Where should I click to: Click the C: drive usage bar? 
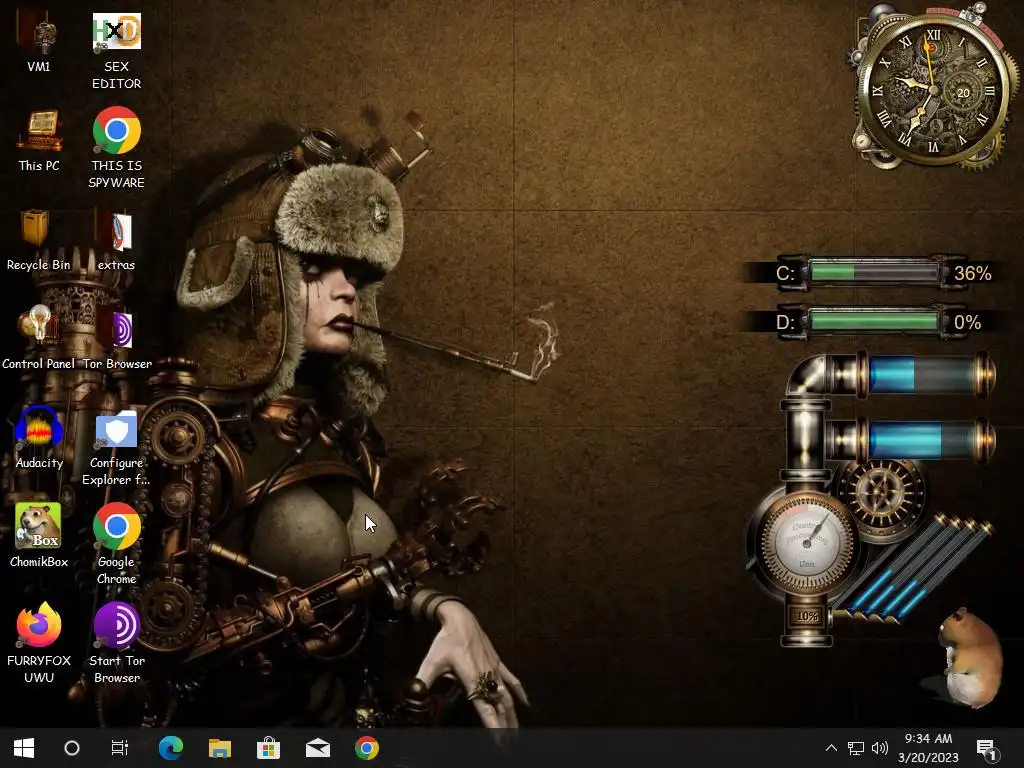[x=874, y=272]
